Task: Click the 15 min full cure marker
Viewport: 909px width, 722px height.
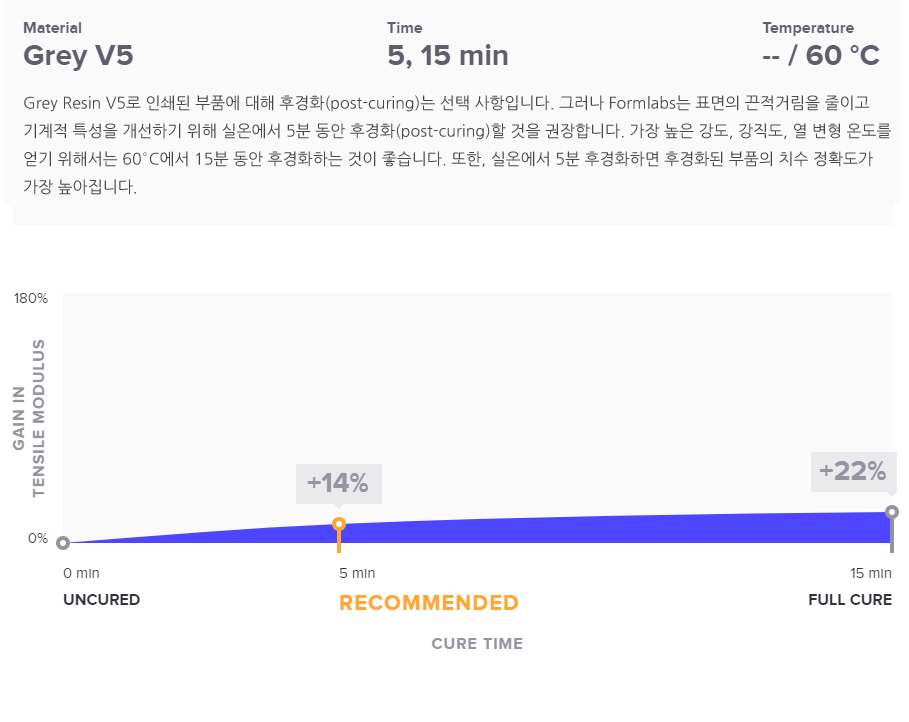Action: 892,511
